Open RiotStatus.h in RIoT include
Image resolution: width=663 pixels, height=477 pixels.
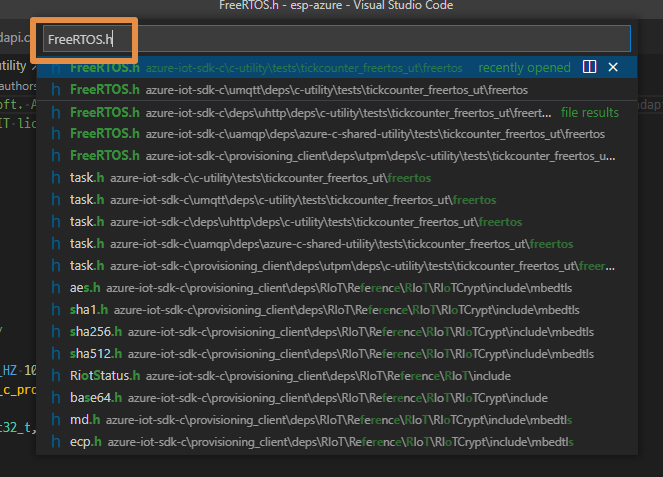coord(337,376)
